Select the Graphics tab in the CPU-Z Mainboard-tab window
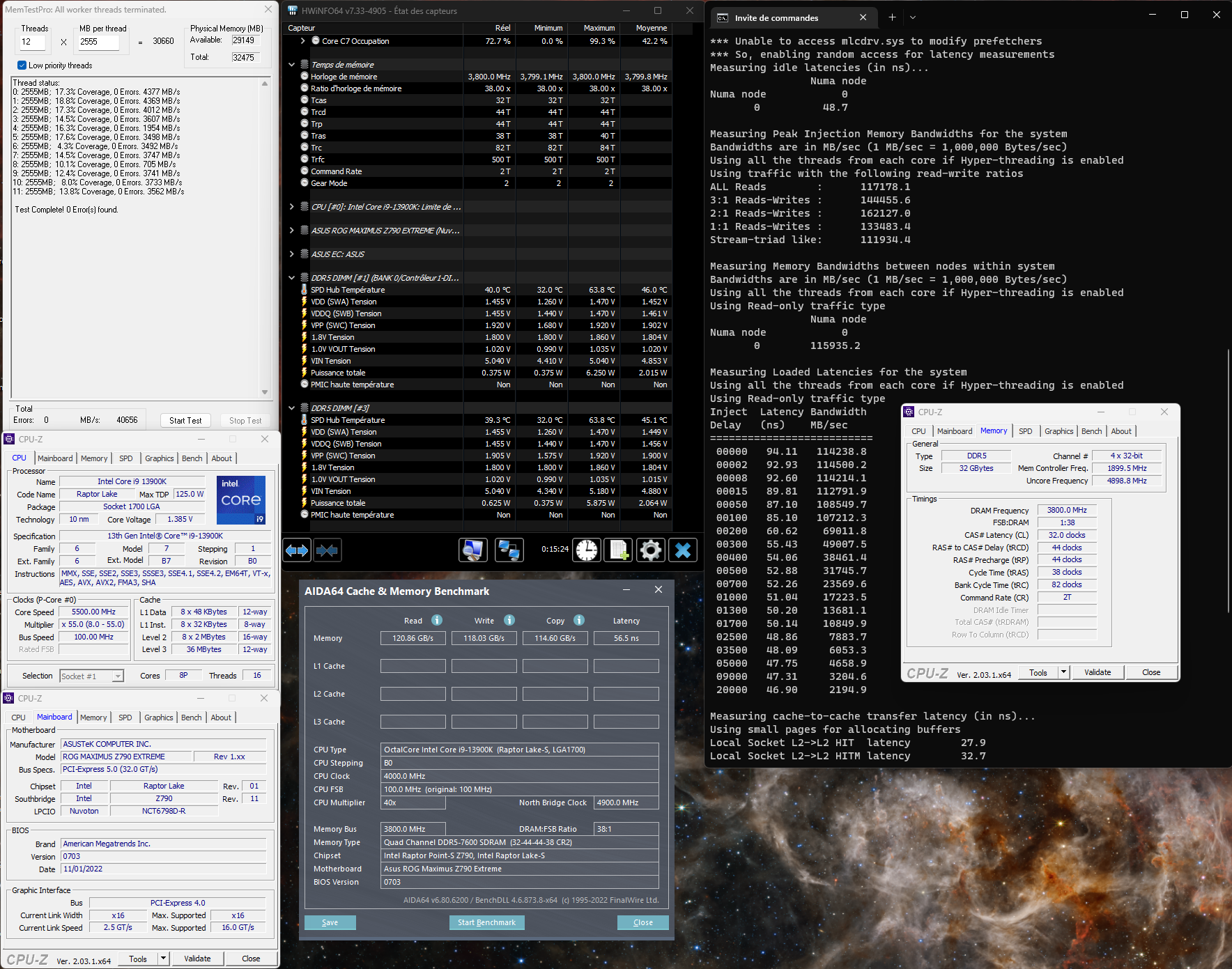 pos(159,718)
